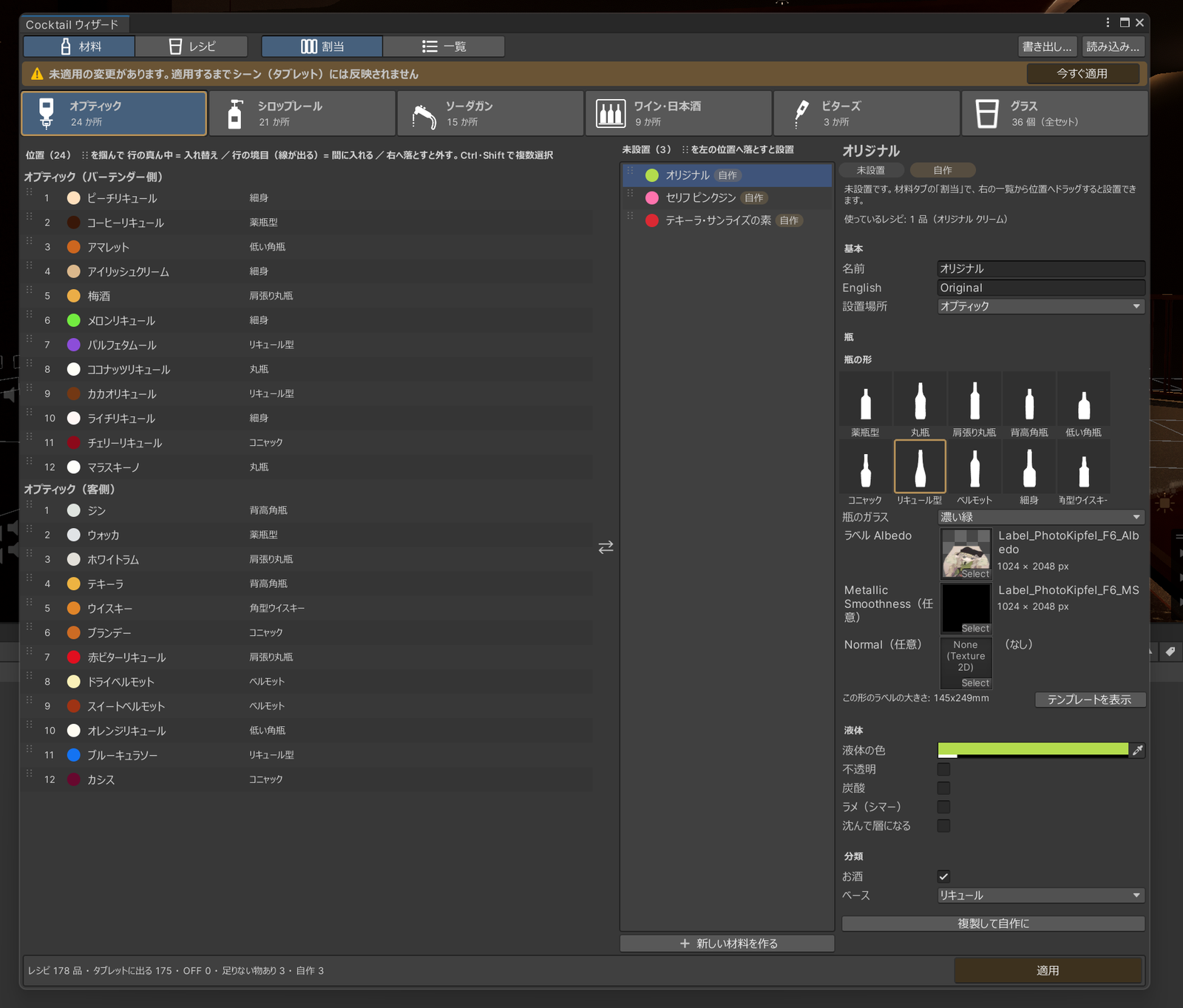The width and height of the screenshot is (1183, 1008).
Task: Enable the 炭酸 checkbox
Action: (x=943, y=788)
